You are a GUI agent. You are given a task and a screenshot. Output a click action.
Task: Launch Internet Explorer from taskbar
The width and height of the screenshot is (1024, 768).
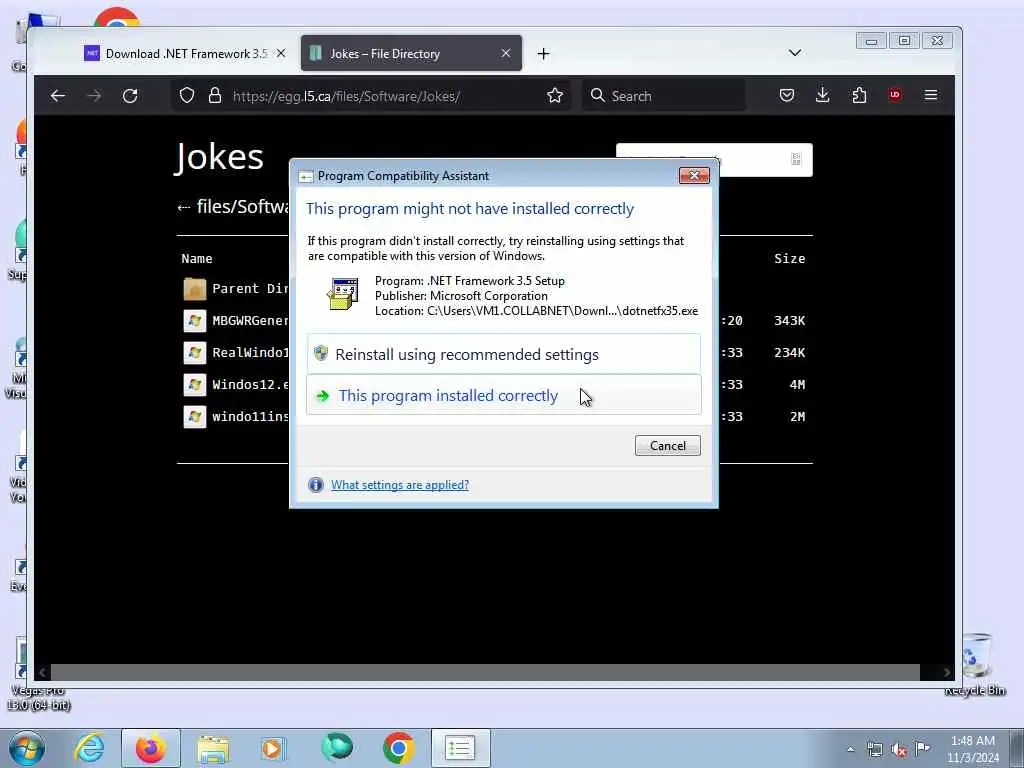point(89,748)
